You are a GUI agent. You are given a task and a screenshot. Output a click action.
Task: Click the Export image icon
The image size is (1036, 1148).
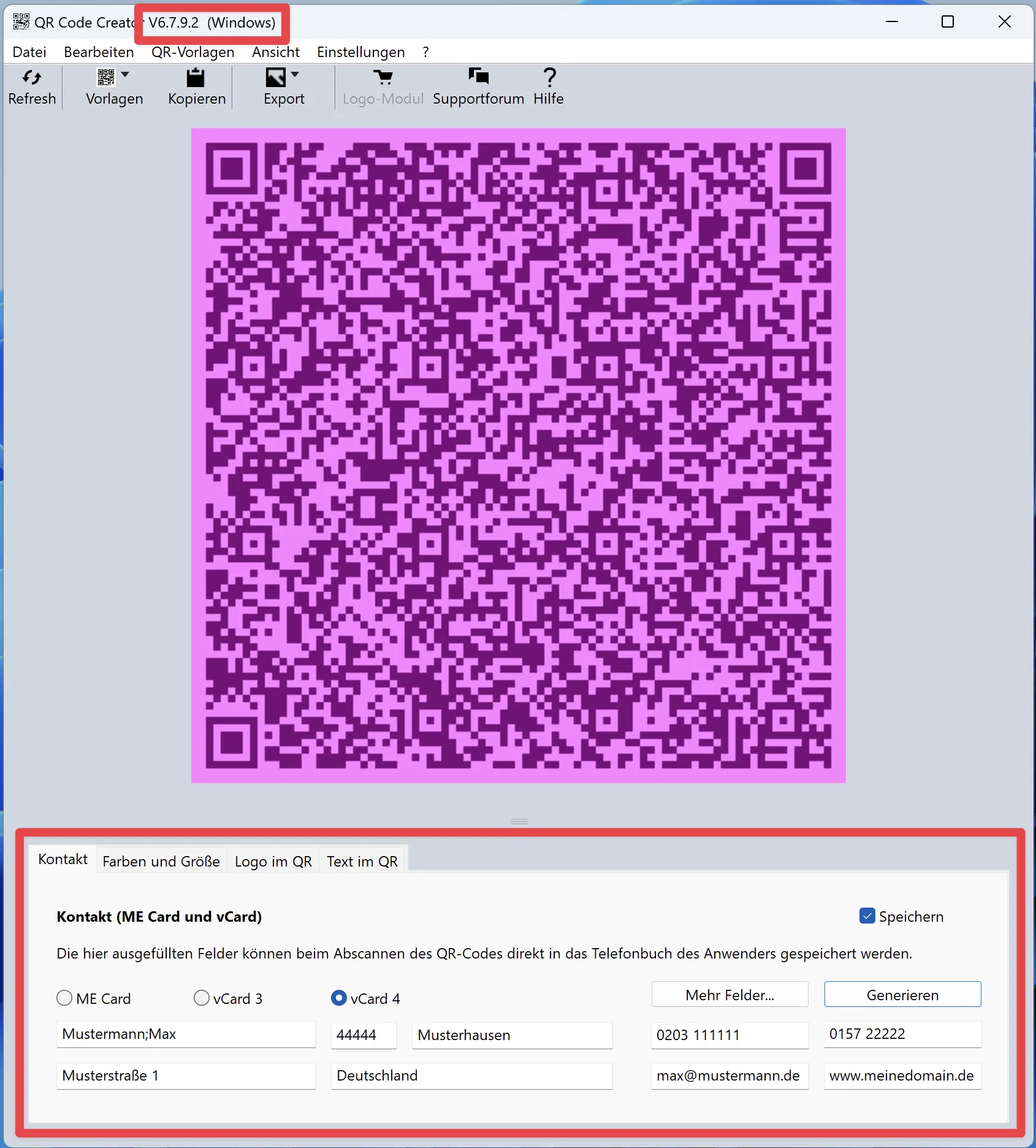tap(275, 77)
